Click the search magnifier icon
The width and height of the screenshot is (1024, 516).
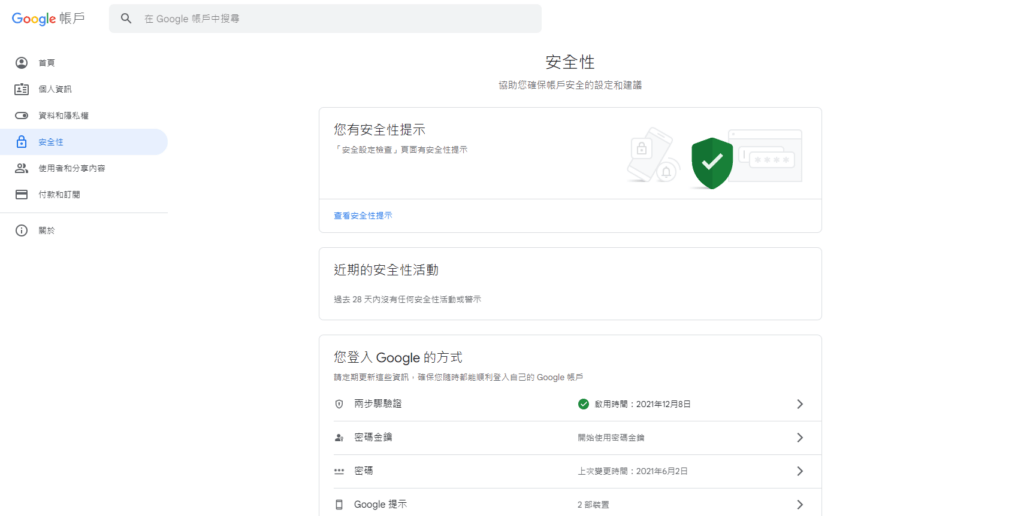point(126,18)
